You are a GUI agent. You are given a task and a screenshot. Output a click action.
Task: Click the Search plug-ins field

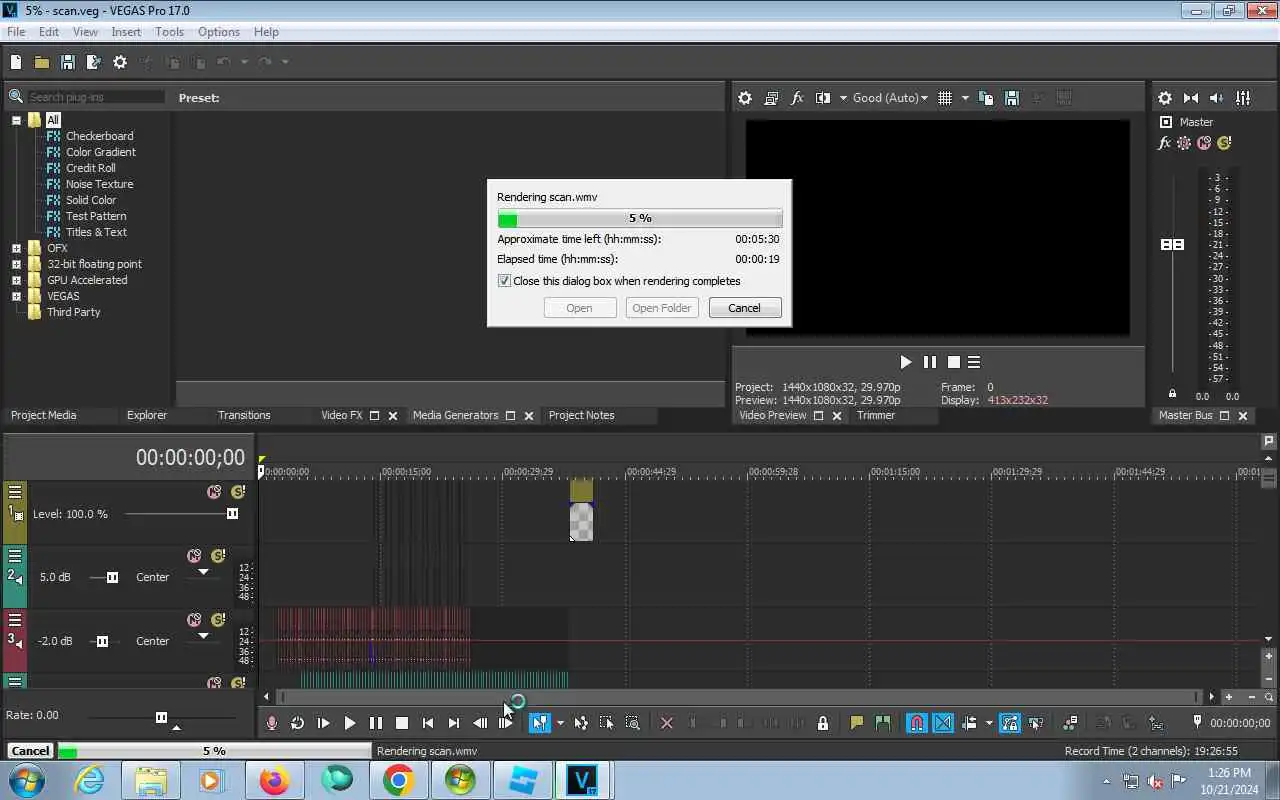coord(96,97)
